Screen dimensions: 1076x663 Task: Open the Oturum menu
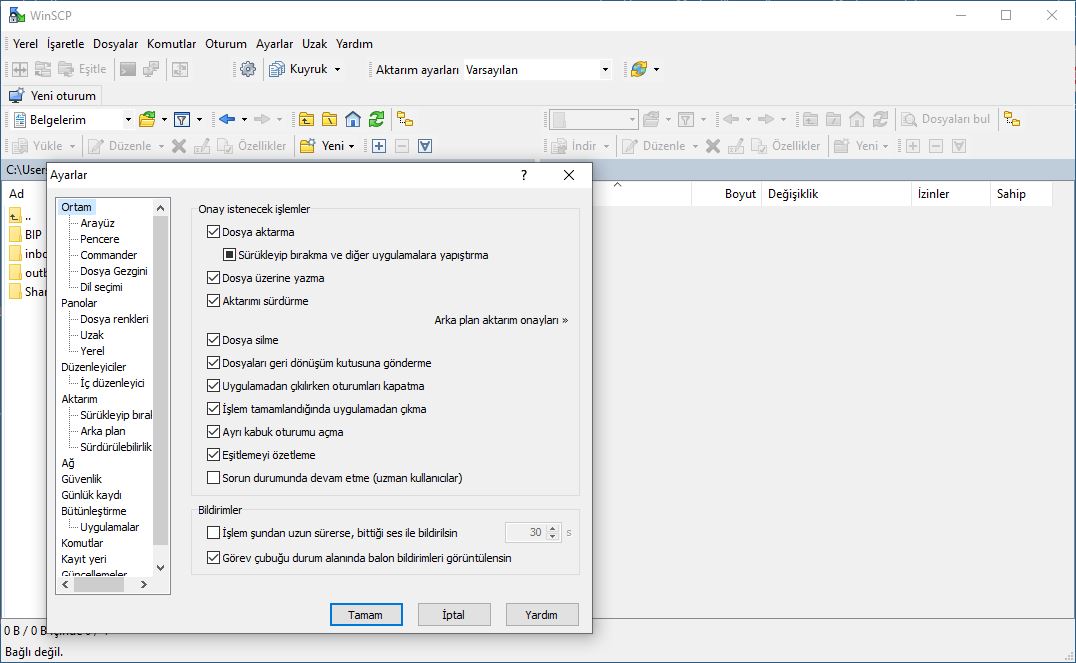[226, 44]
